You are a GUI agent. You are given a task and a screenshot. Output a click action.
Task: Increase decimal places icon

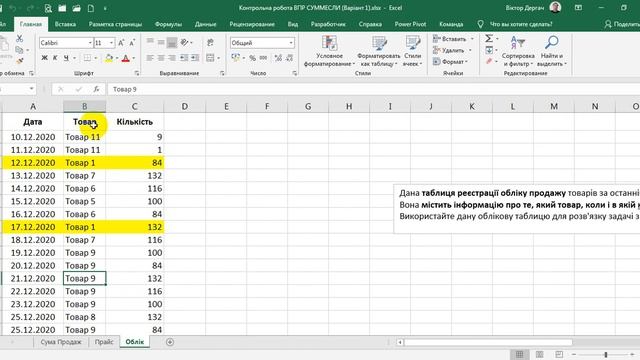[x=278, y=58]
